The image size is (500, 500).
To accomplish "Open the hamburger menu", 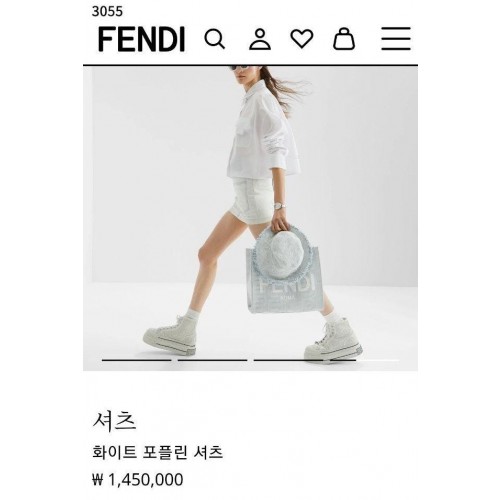I will click(396, 39).
